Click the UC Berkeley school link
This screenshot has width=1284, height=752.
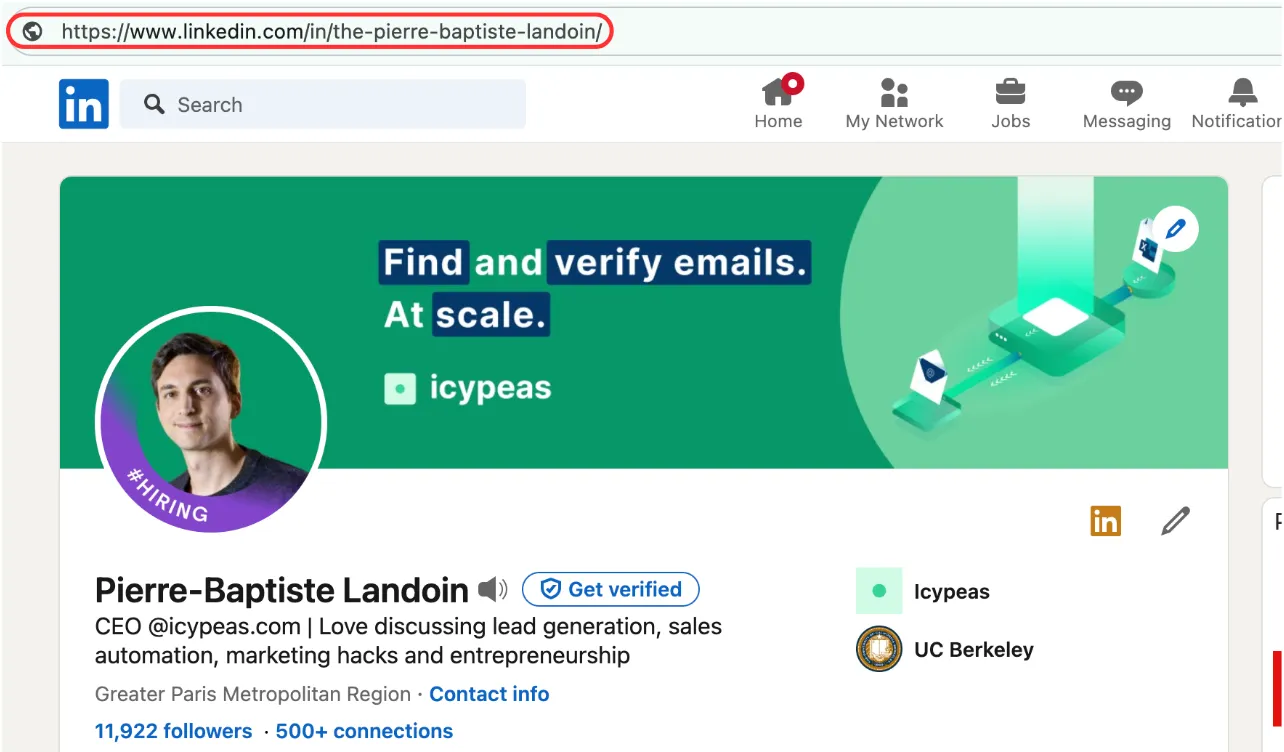click(x=974, y=649)
